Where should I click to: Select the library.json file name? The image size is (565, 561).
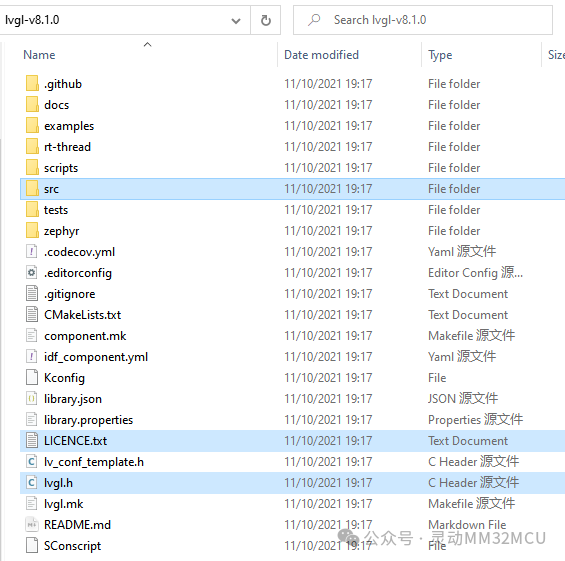[73, 399]
